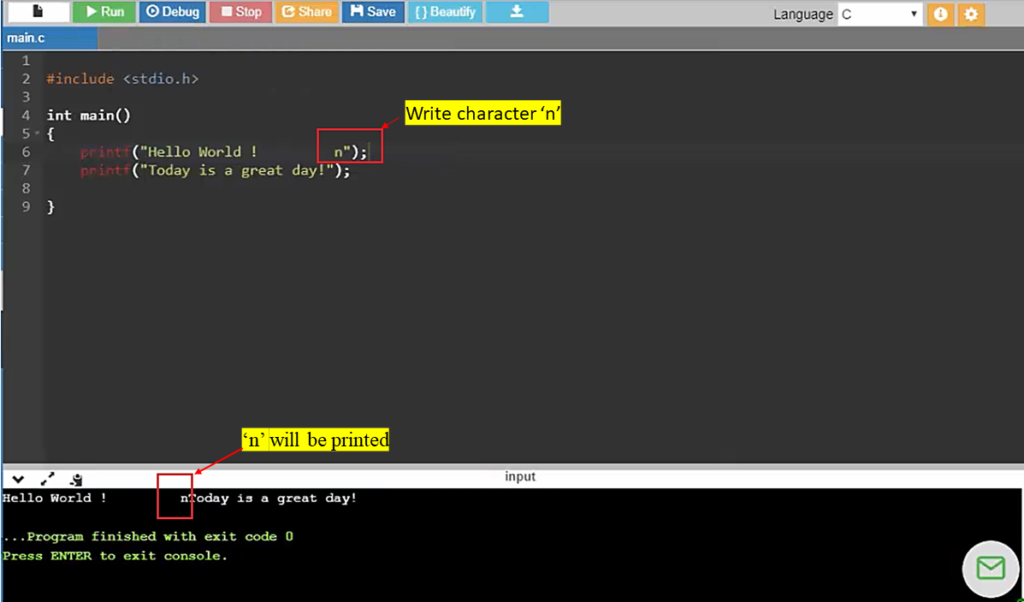The image size is (1024, 602).
Task: Share the code using Share button
Action: (306, 12)
